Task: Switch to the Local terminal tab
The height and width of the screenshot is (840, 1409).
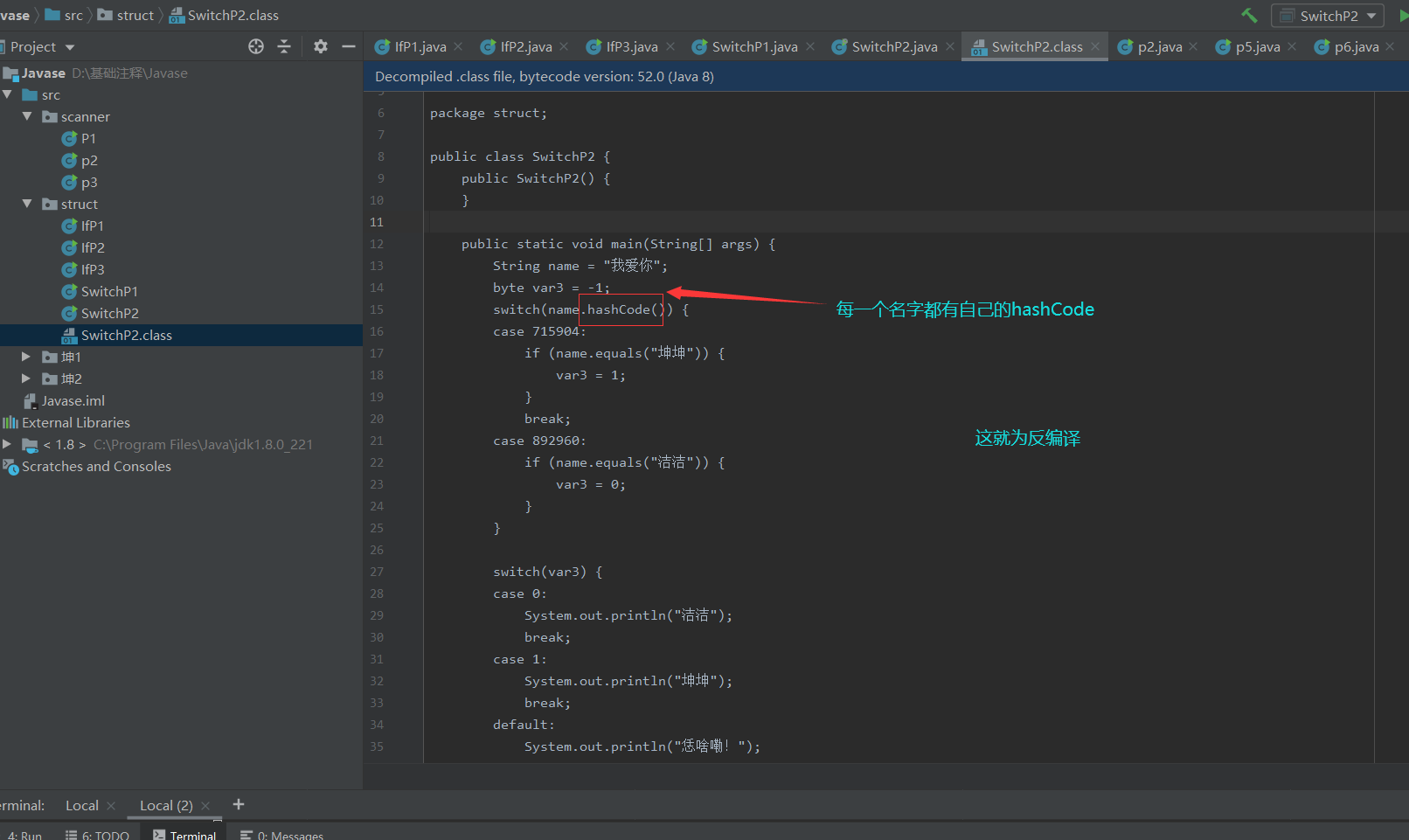Action: coord(81,805)
